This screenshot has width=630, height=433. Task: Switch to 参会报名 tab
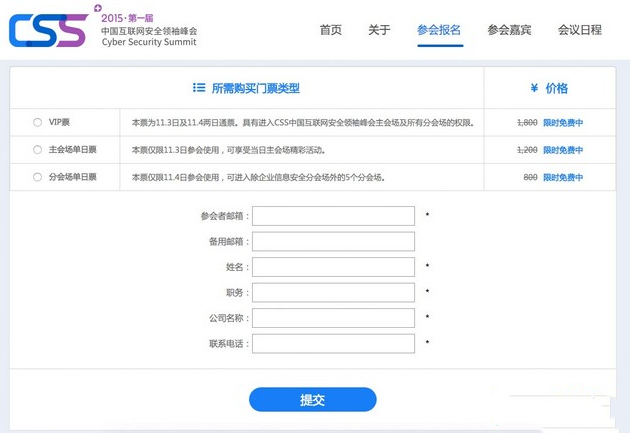(439, 30)
